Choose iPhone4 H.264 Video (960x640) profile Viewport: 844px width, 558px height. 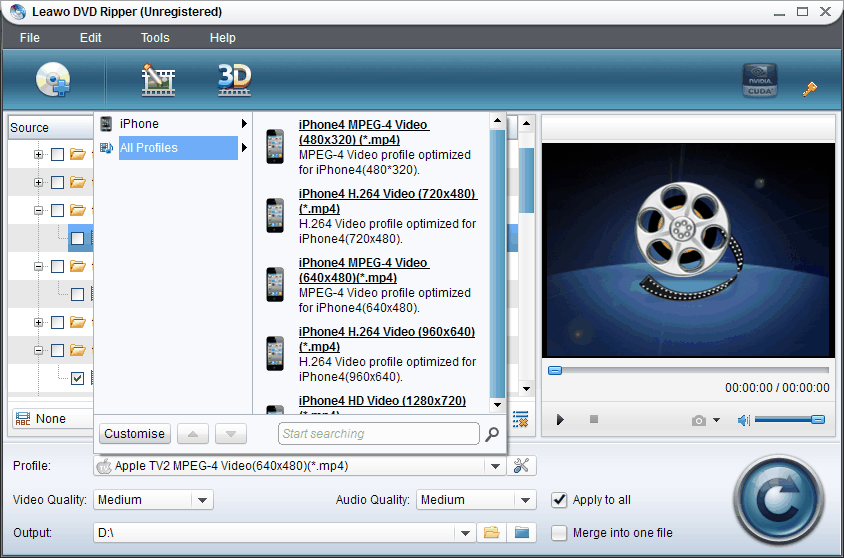[387, 339]
